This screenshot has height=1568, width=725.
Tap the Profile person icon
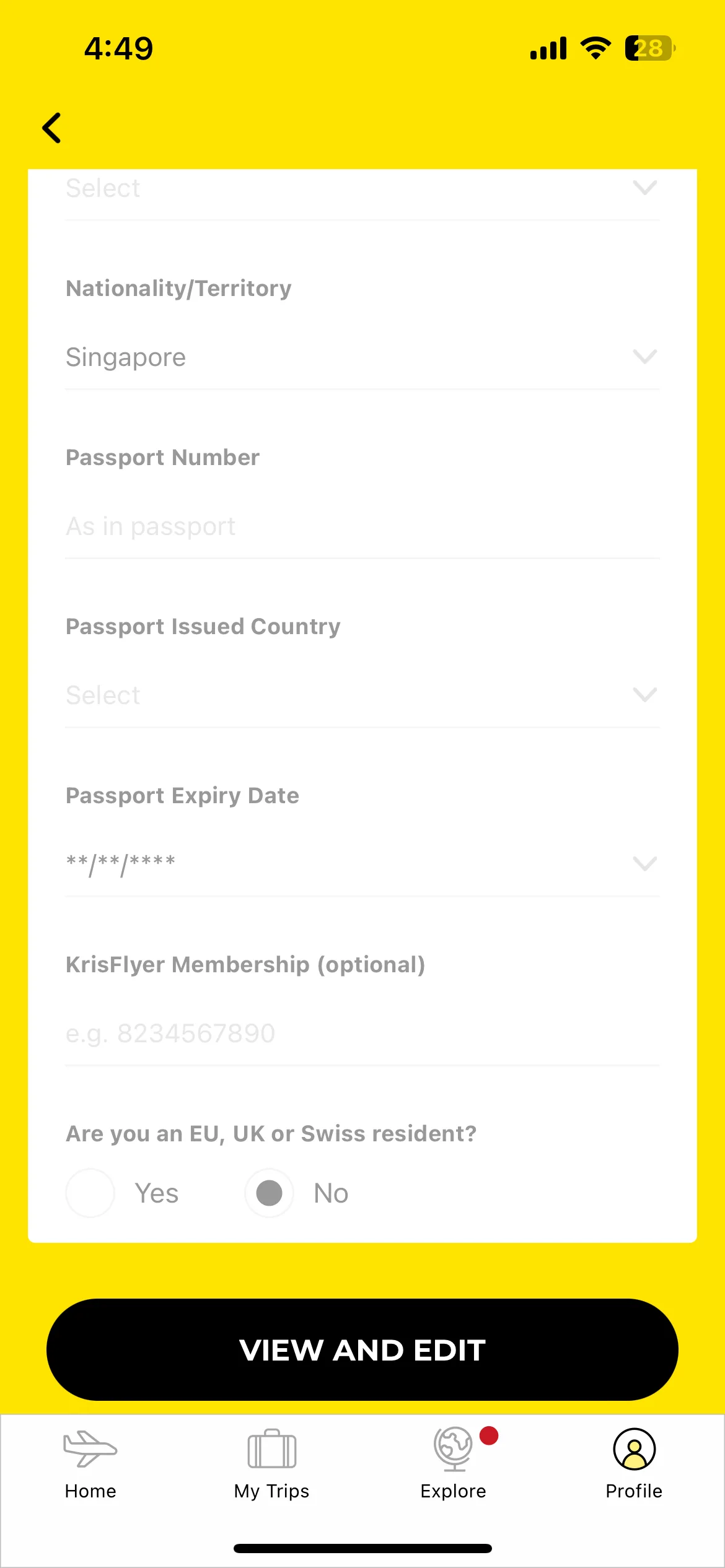(x=634, y=1449)
